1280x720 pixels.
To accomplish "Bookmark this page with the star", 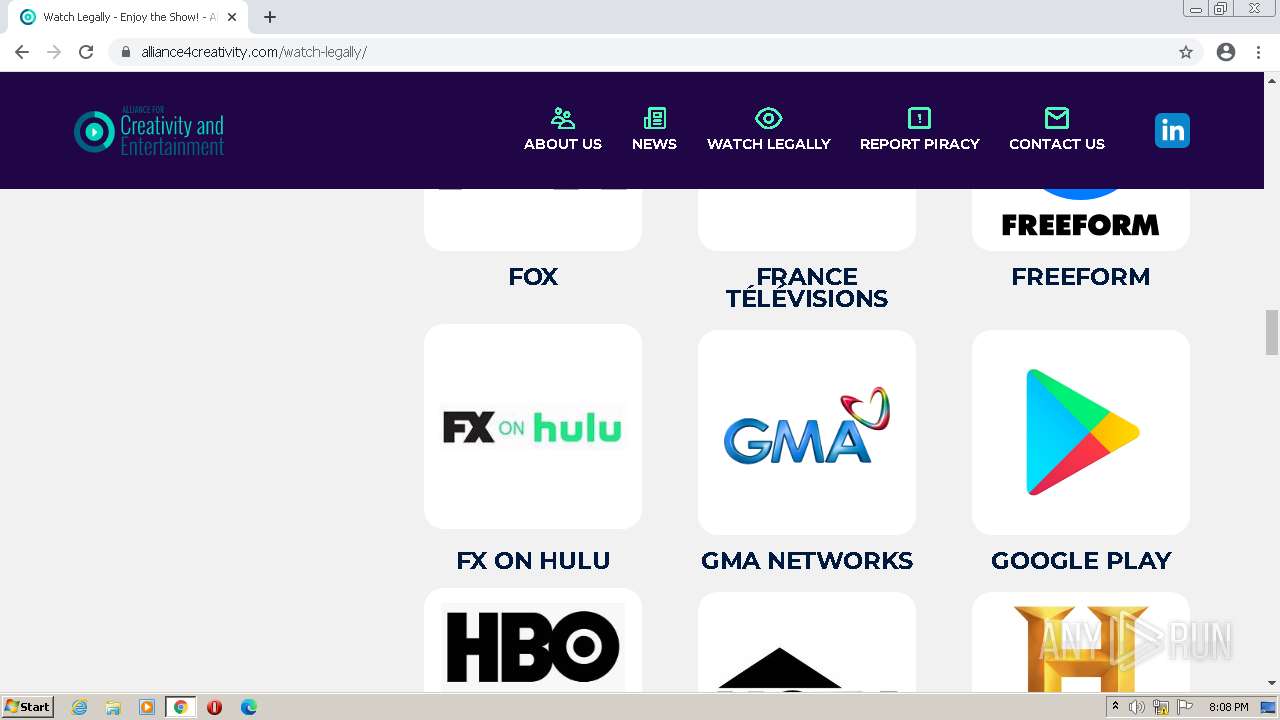I will (1186, 52).
